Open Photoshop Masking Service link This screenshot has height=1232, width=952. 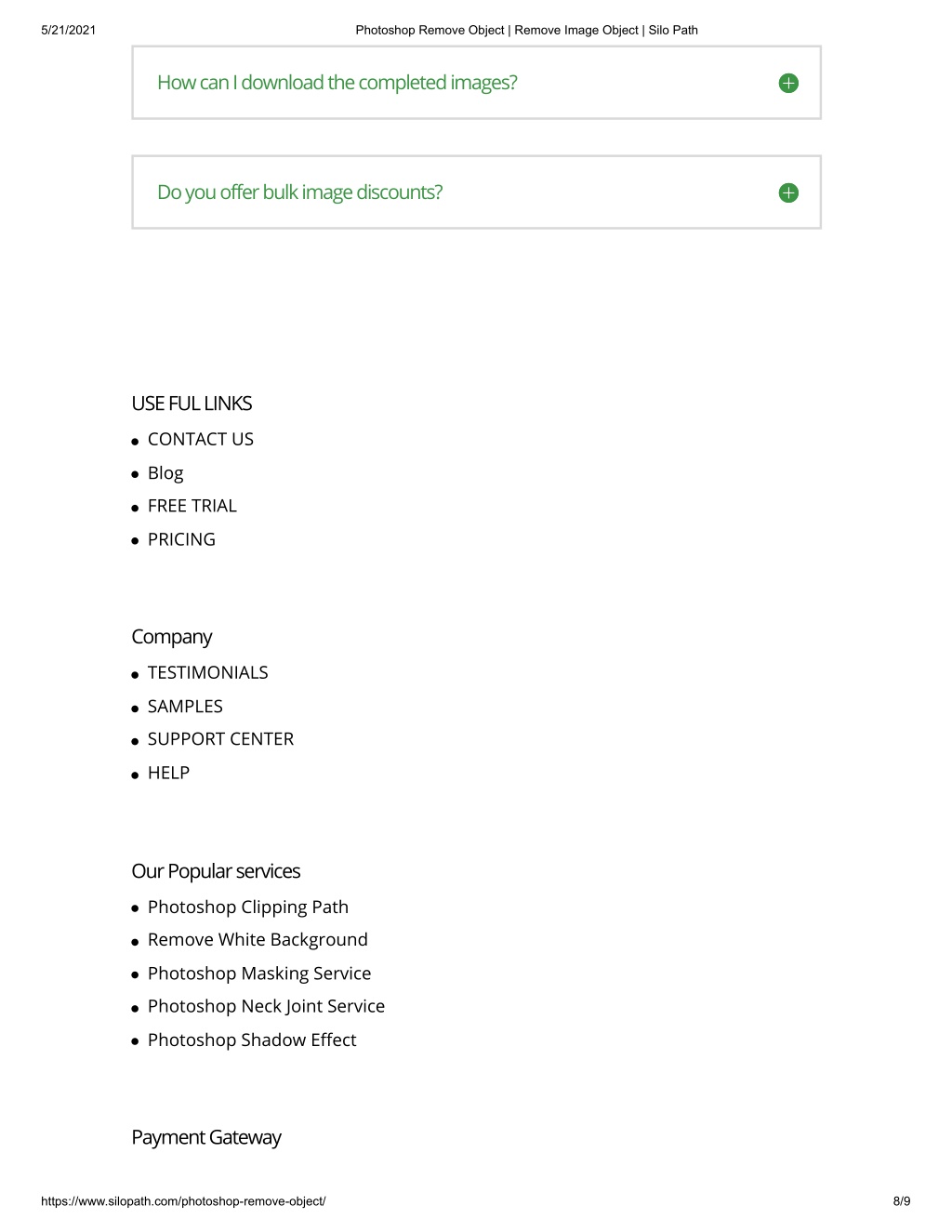click(x=259, y=974)
